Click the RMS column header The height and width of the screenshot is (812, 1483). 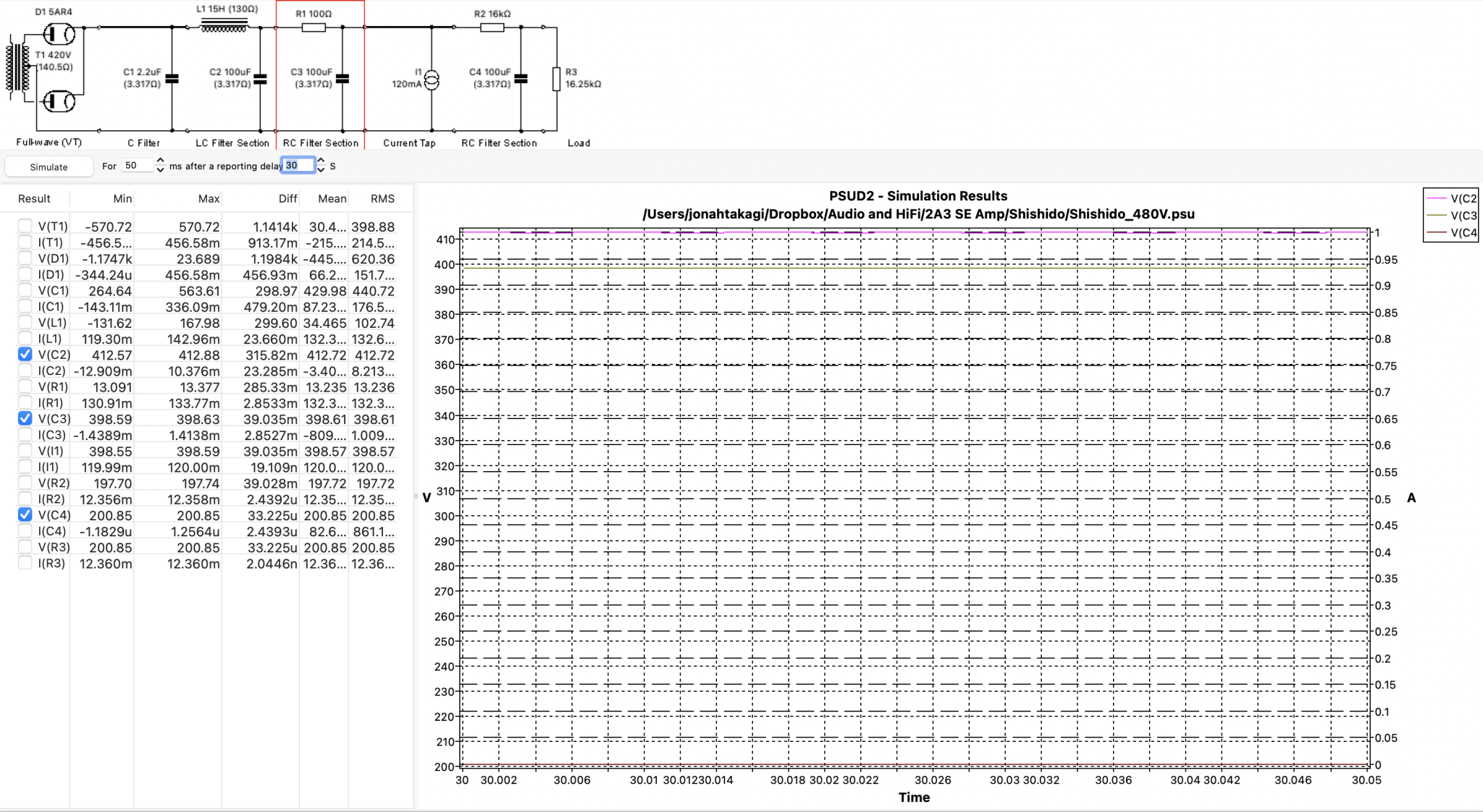coord(382,198)
